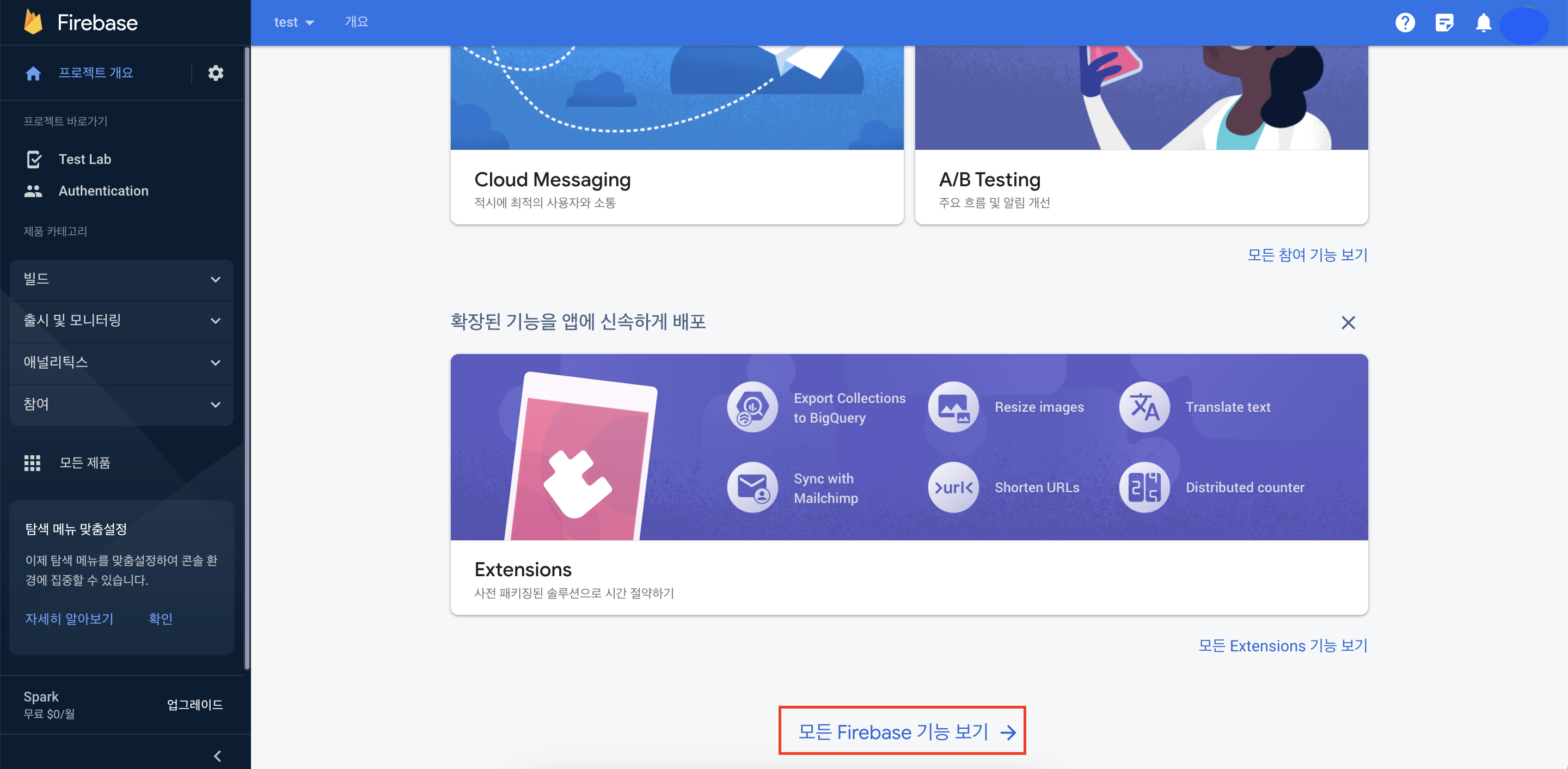Click Export Collections to BigQuery icon
This screenshot has width=1568, height=769.
[752, 407]
